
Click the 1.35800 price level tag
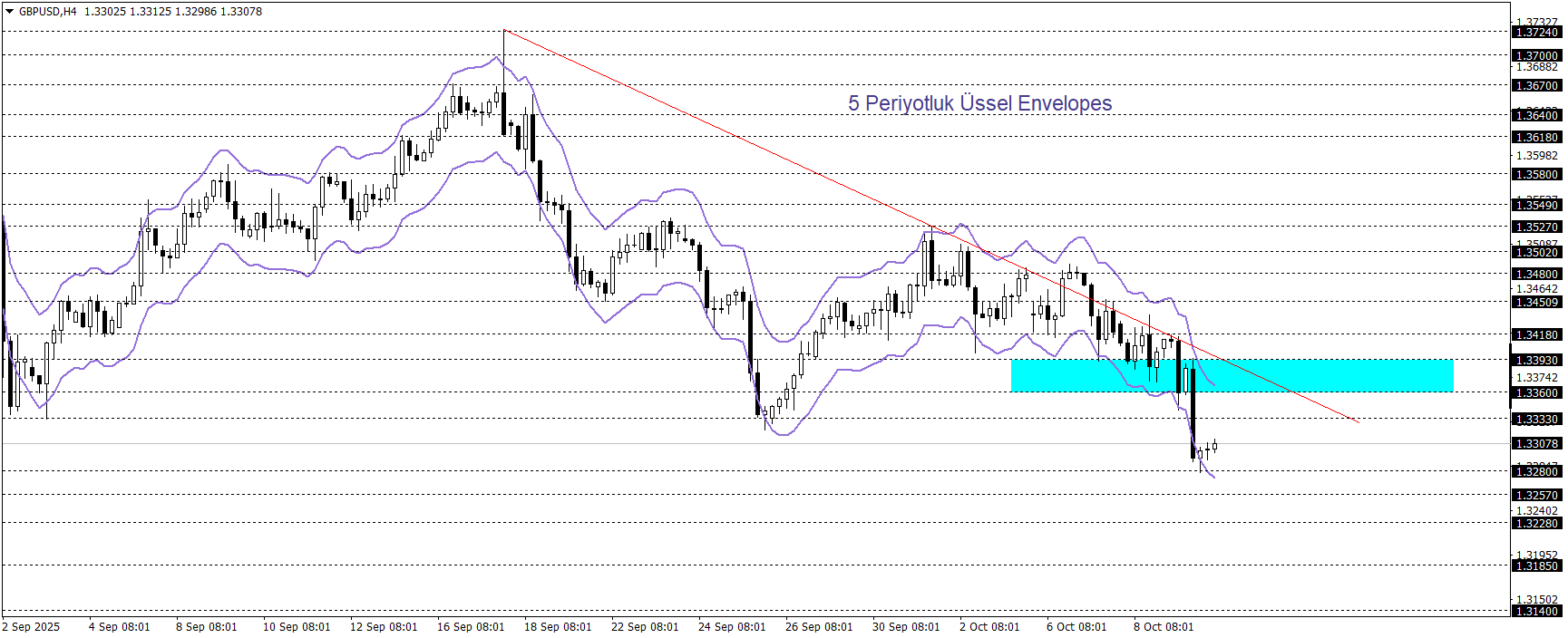(x=1536, y=175)
